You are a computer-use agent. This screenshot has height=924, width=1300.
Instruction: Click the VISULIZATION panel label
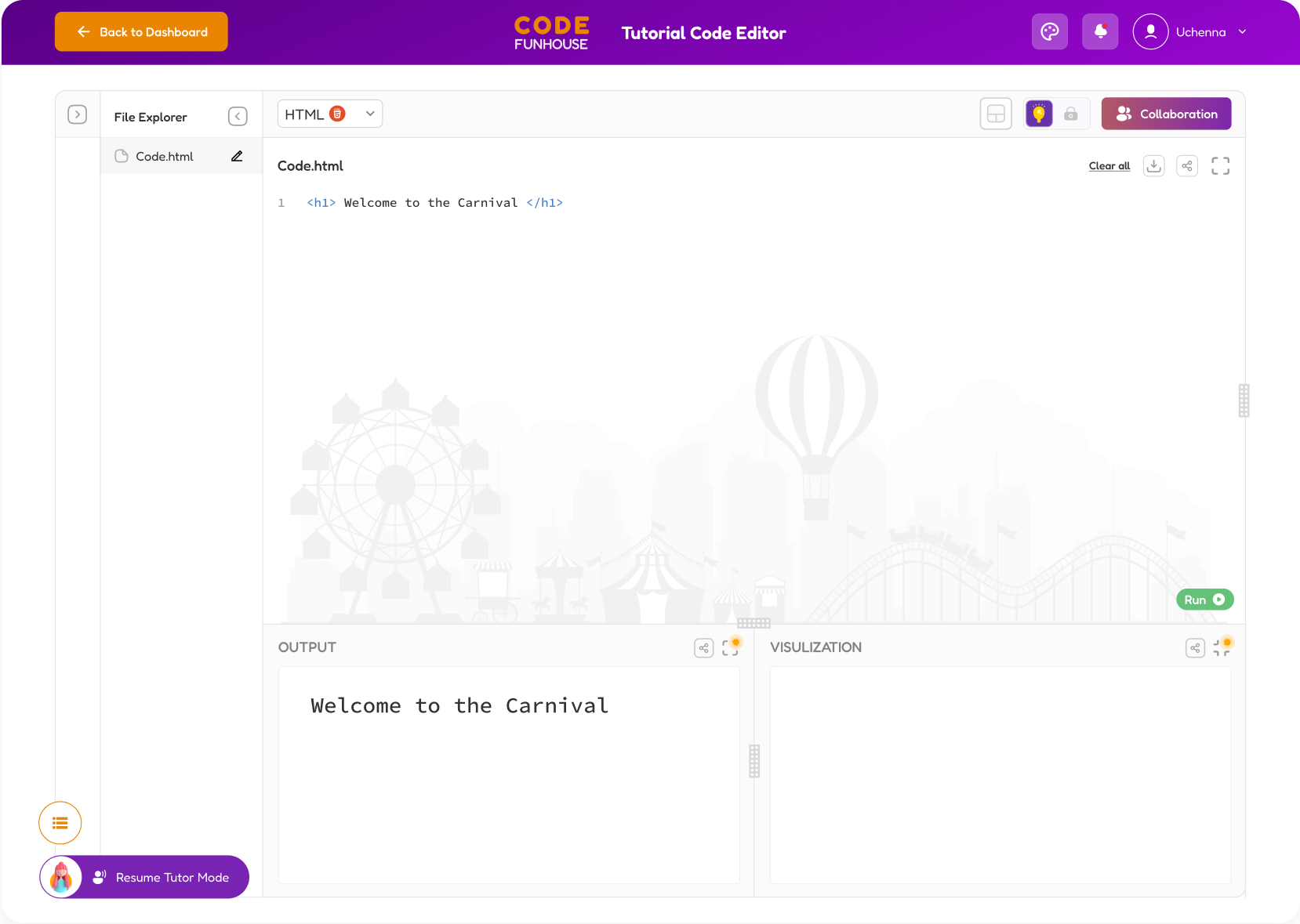815,647
